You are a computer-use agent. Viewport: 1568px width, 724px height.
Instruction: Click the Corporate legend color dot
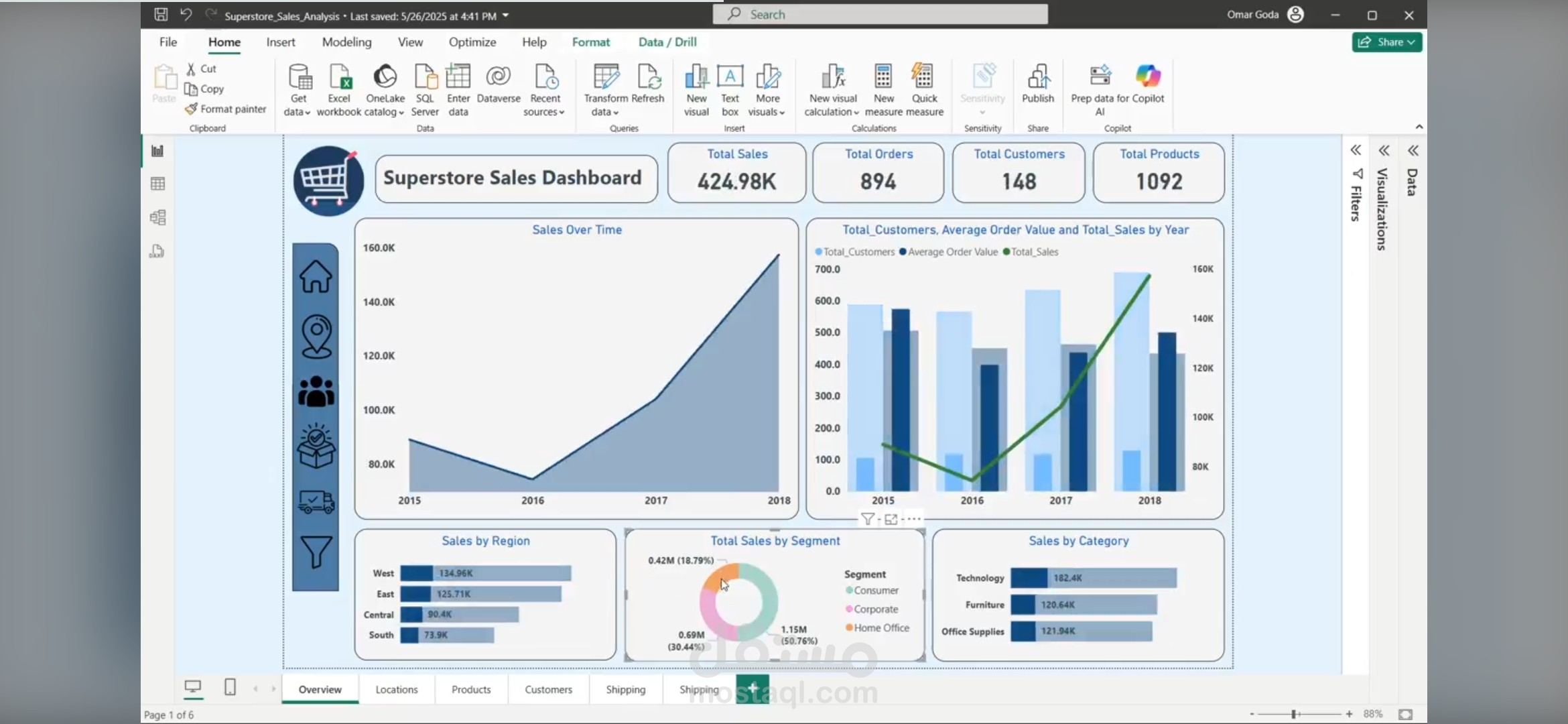849,609
